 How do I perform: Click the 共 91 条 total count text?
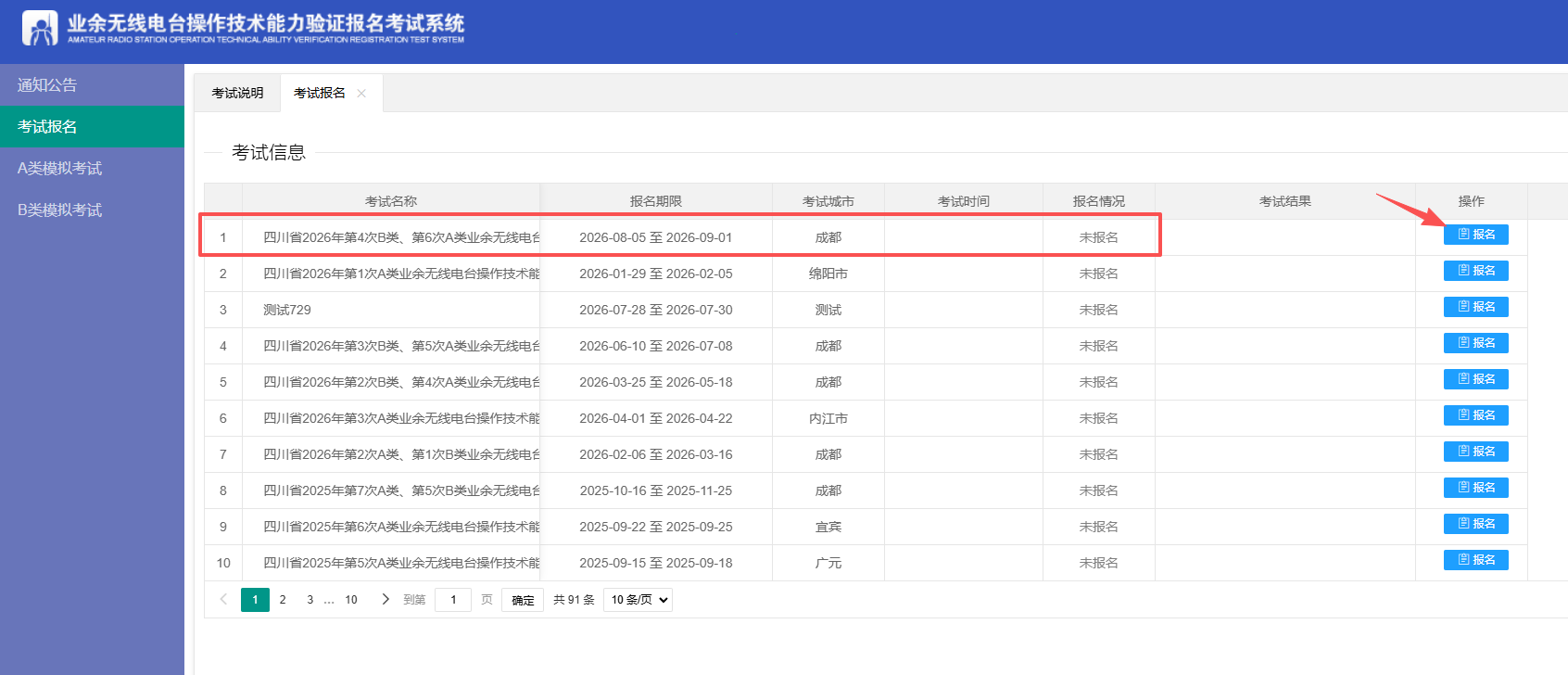pyautogui.click(x=574, y=600)
